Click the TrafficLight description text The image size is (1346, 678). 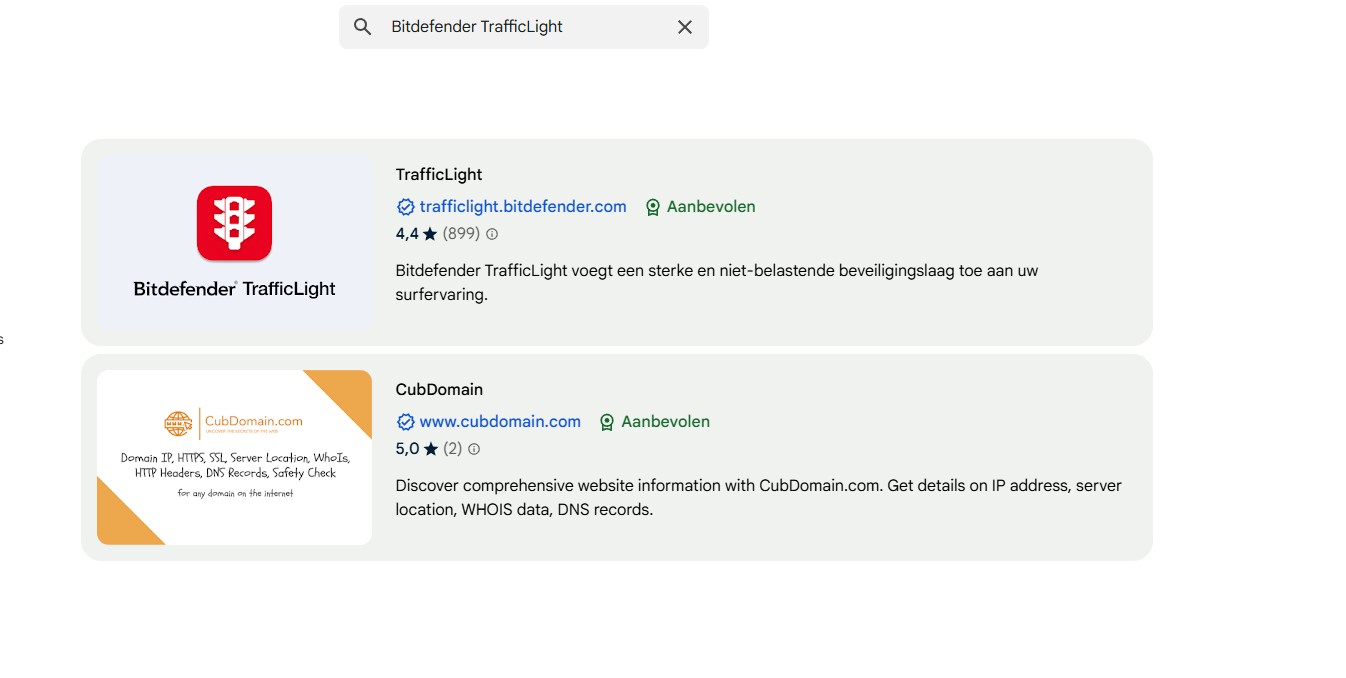point(717,283)
